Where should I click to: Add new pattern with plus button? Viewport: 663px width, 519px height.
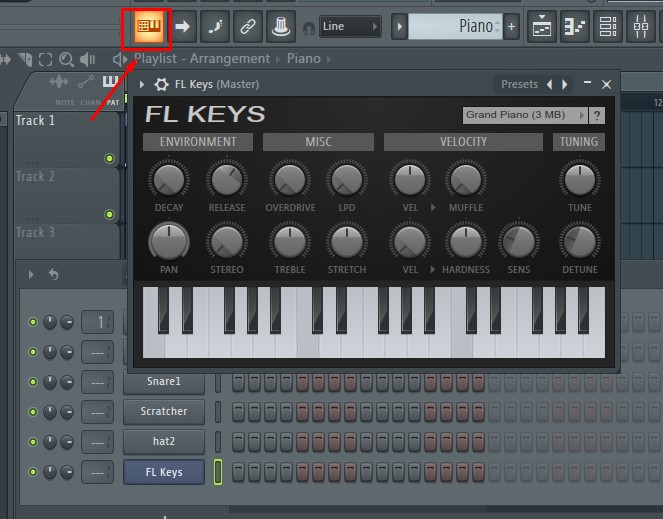pyautogui.click(x=512, y=27)
